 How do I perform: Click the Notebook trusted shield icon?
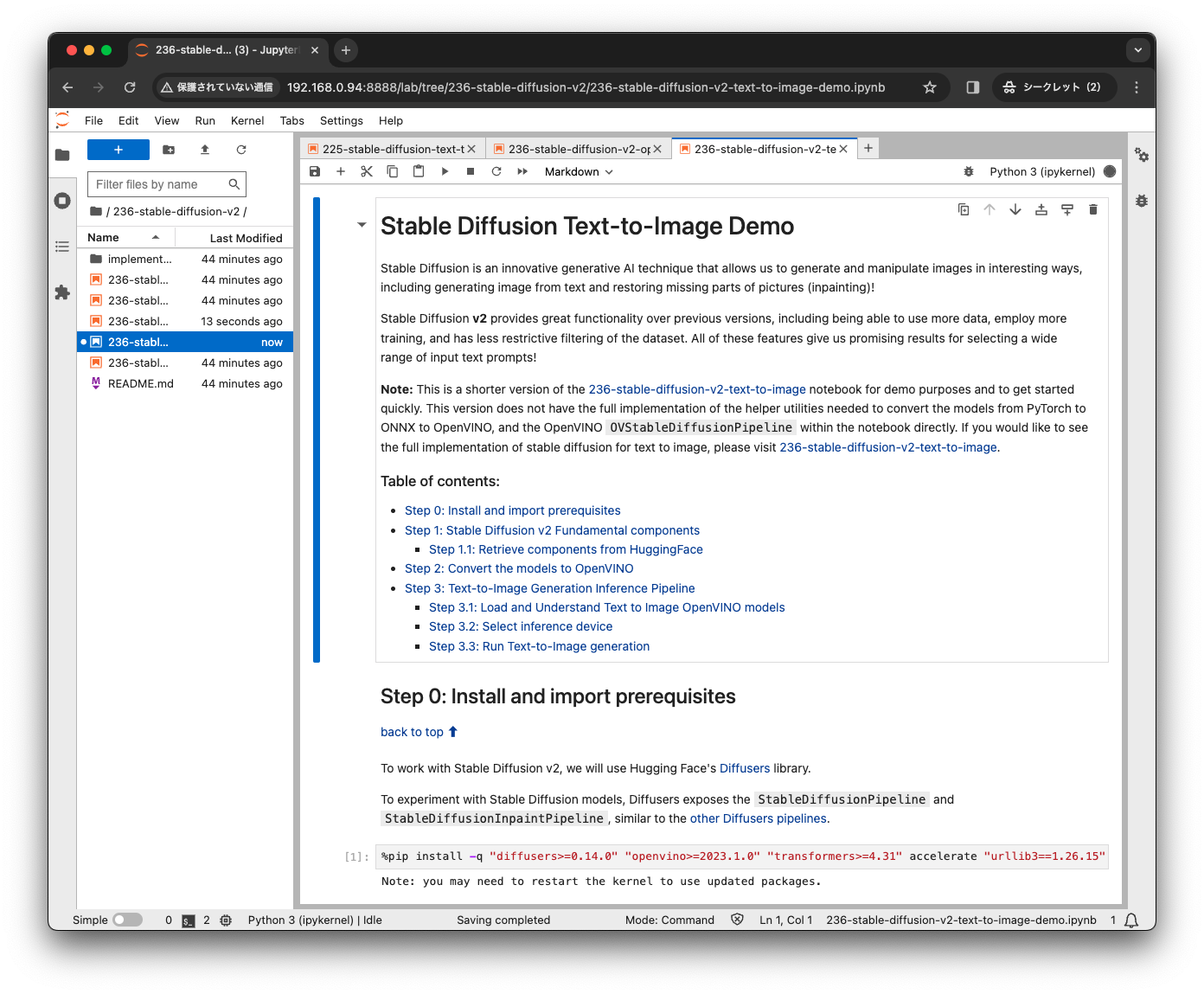[737, 920]
